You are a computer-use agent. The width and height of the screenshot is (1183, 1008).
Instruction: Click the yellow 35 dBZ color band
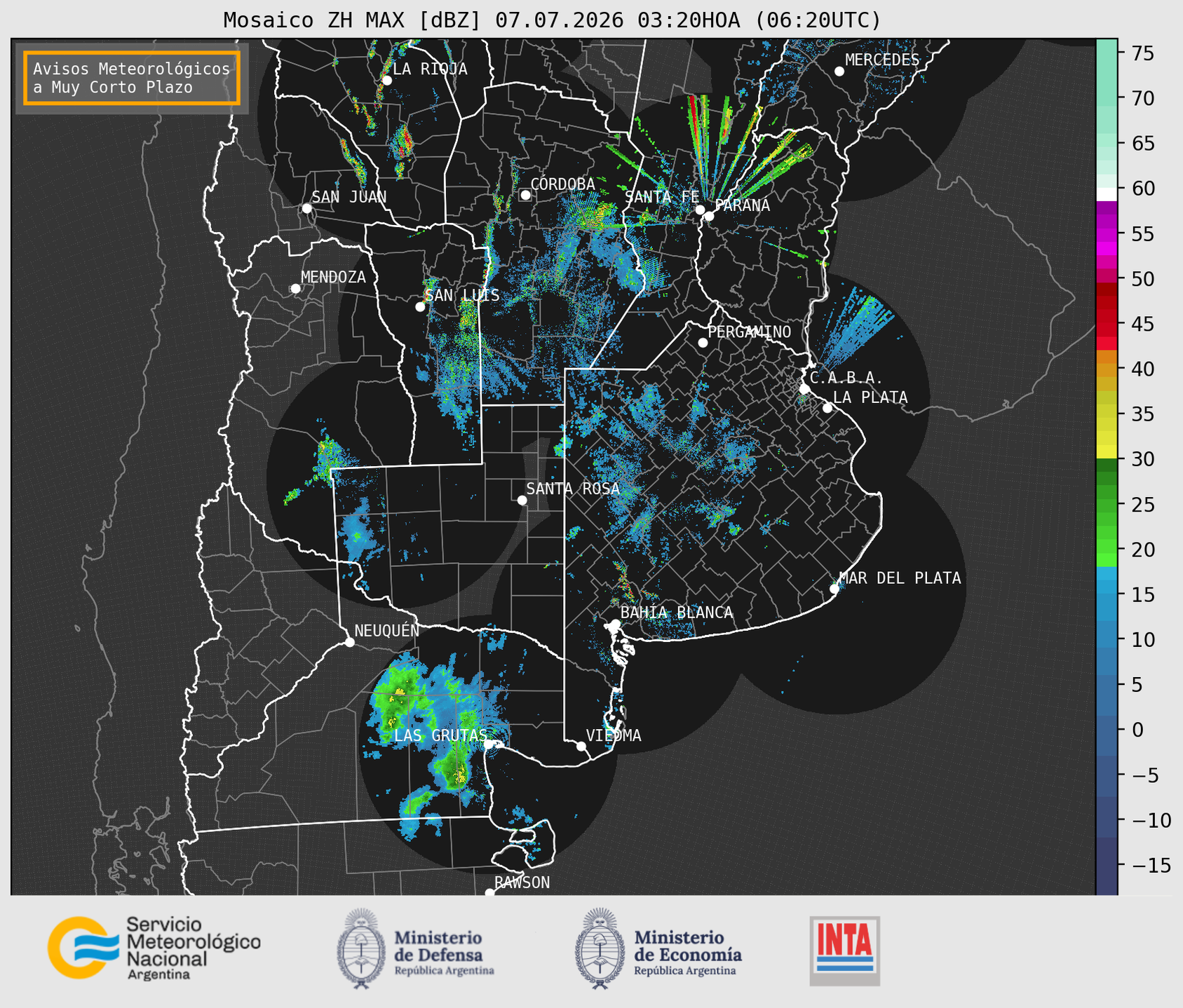coord(1107,415)
